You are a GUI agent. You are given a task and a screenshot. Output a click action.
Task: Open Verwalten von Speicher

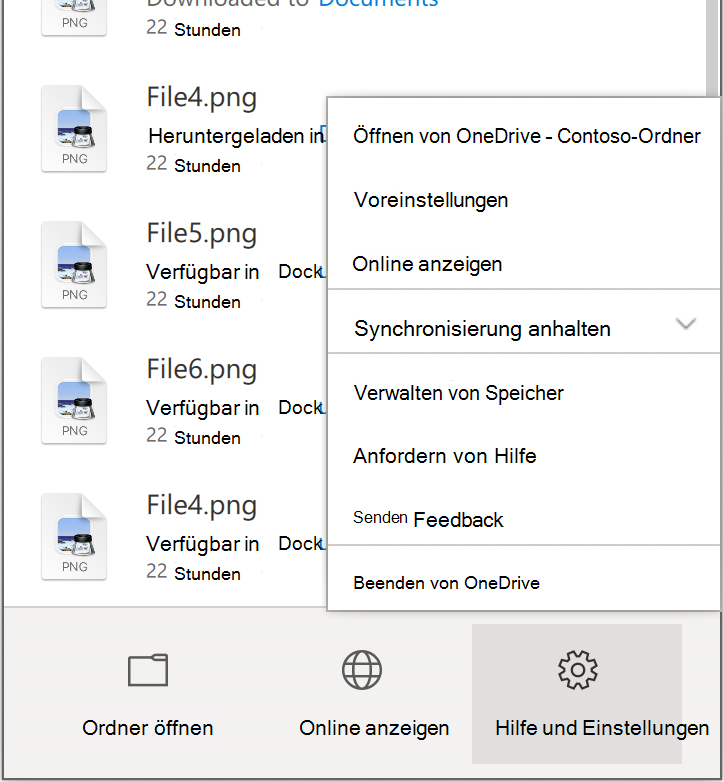pos(524,393)
